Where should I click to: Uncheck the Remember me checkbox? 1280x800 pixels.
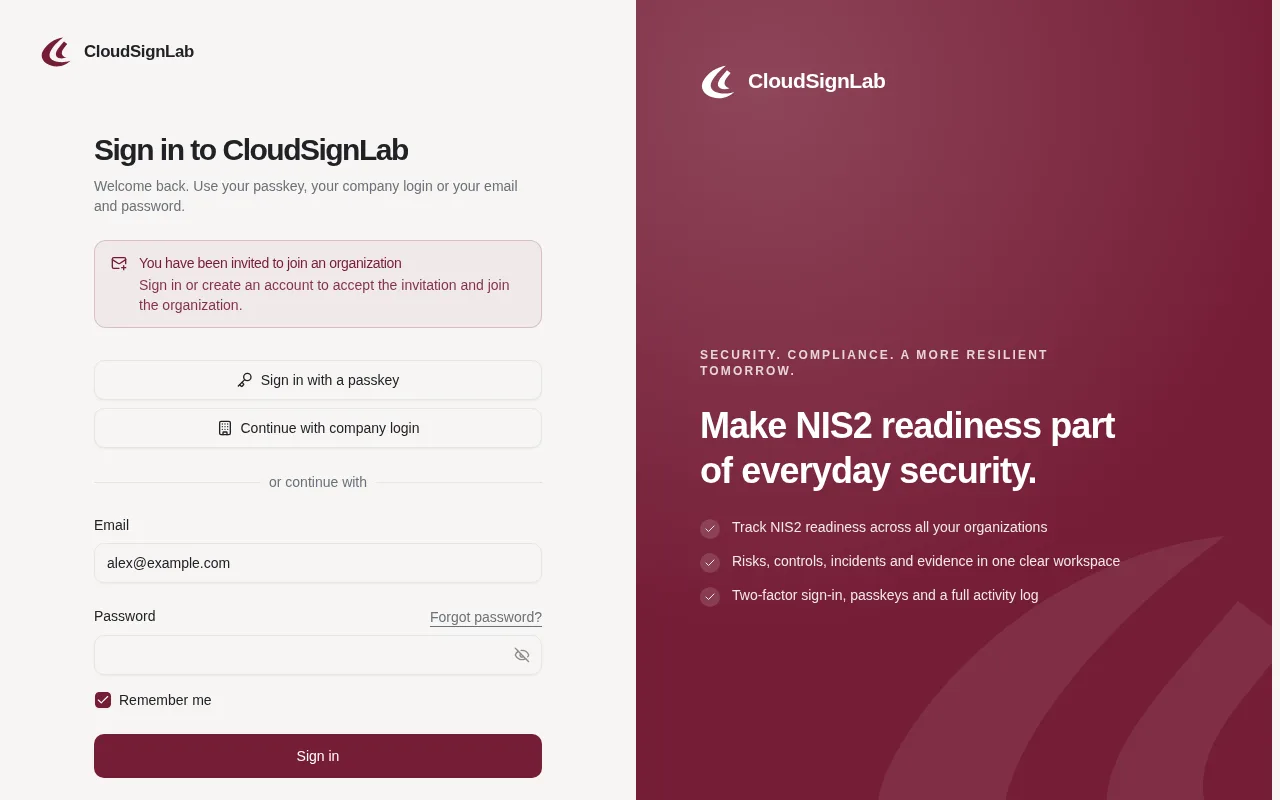tap(103, 700)
